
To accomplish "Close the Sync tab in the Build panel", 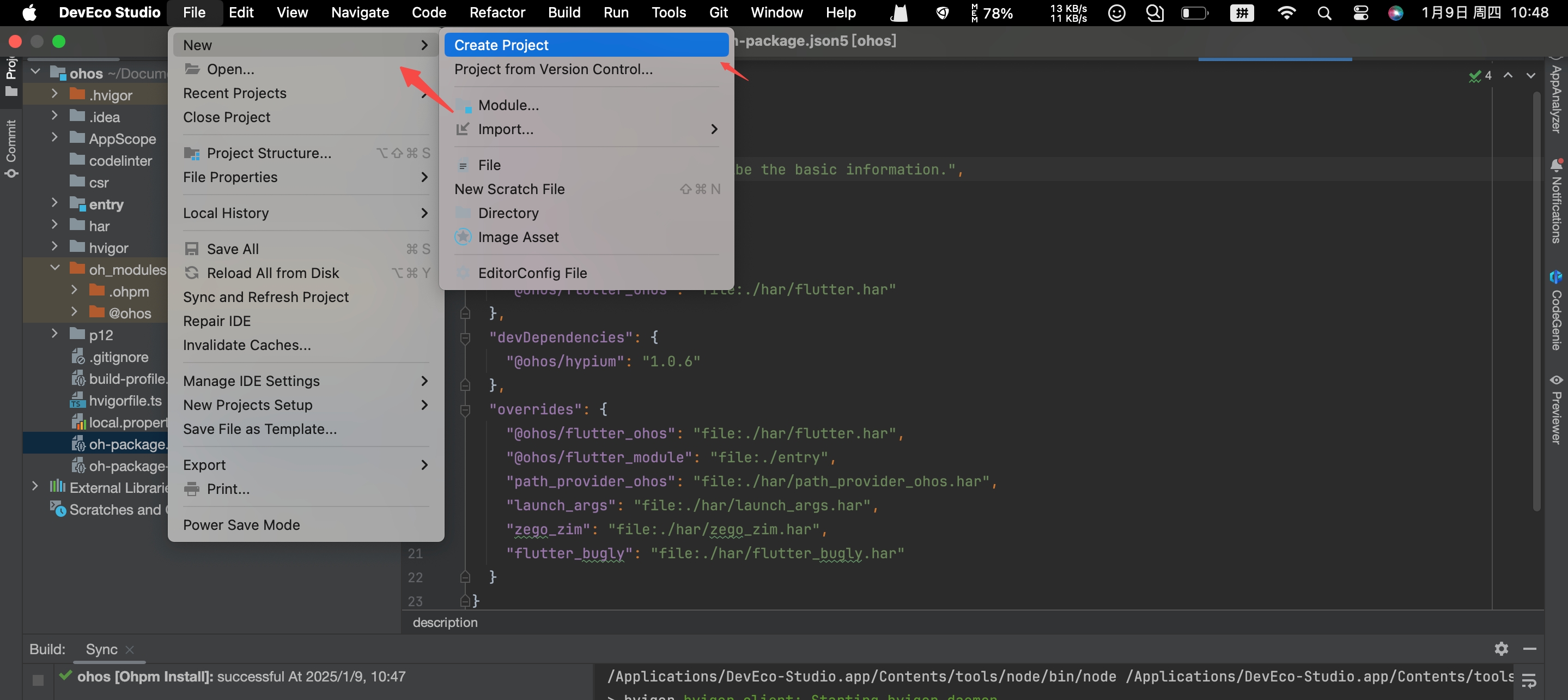I will point(130,649).
